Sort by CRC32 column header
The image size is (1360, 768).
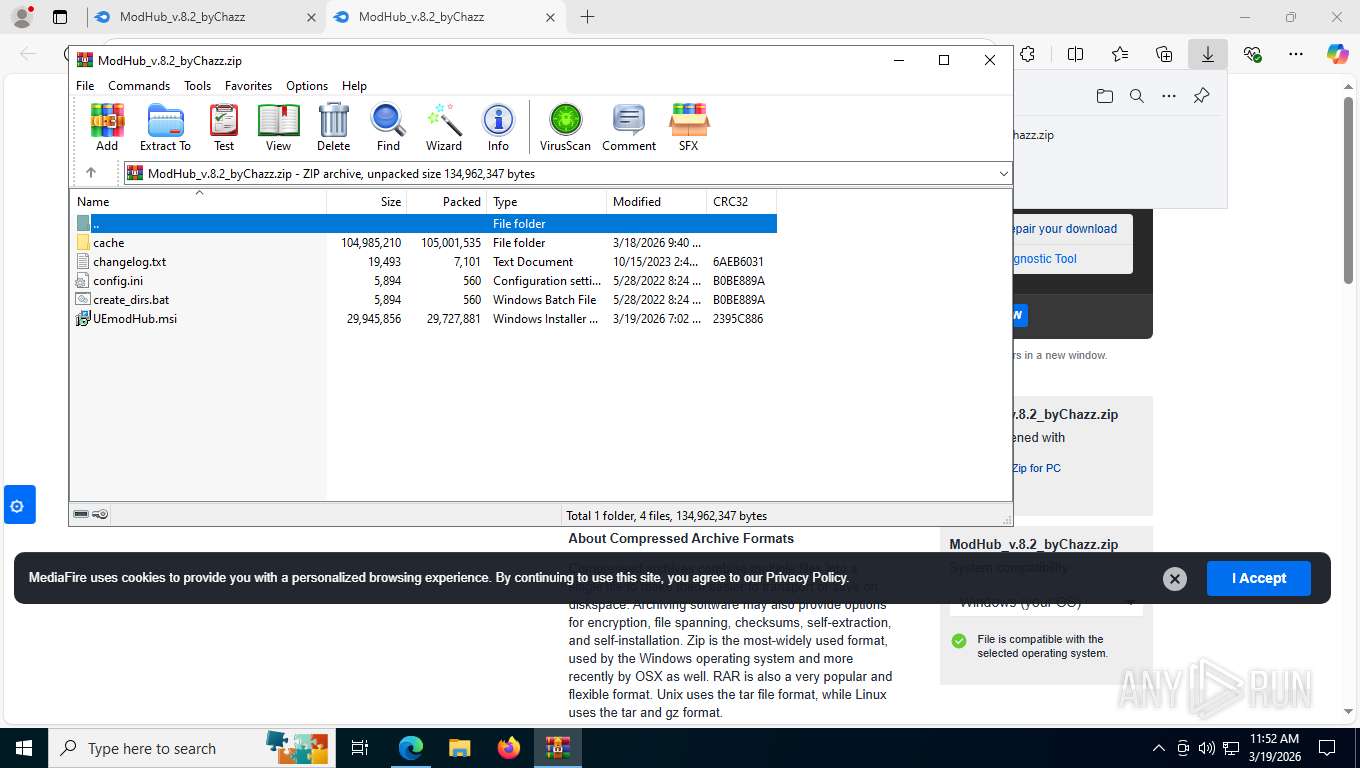pos(742,202)
